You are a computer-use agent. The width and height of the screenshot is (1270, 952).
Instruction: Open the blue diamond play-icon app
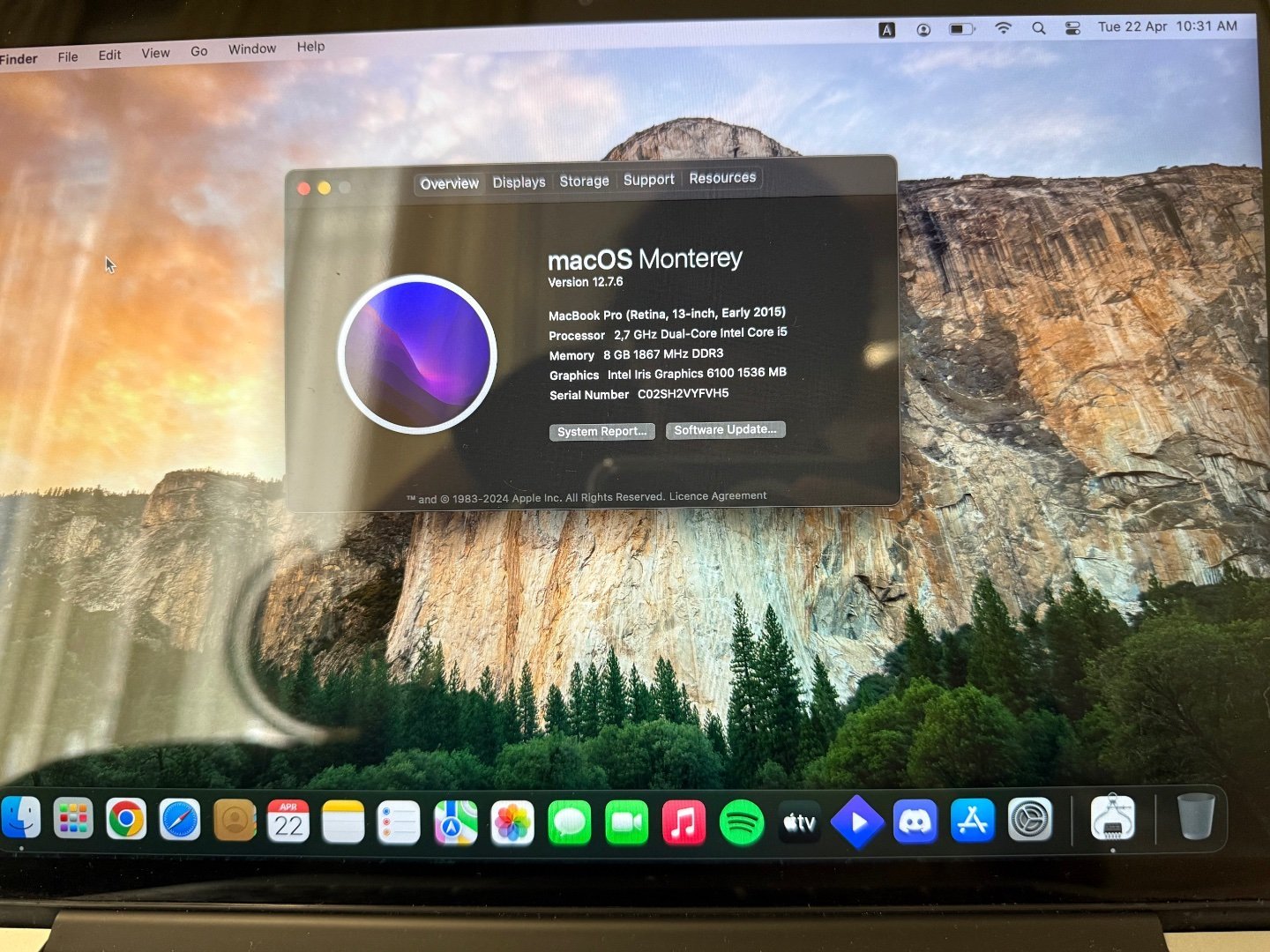pos(857,822)
